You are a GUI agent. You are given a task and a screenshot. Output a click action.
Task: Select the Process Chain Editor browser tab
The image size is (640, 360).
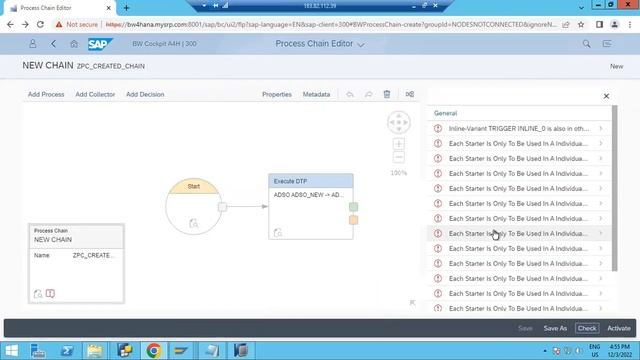pyautogui.click(x=60, y=8)
